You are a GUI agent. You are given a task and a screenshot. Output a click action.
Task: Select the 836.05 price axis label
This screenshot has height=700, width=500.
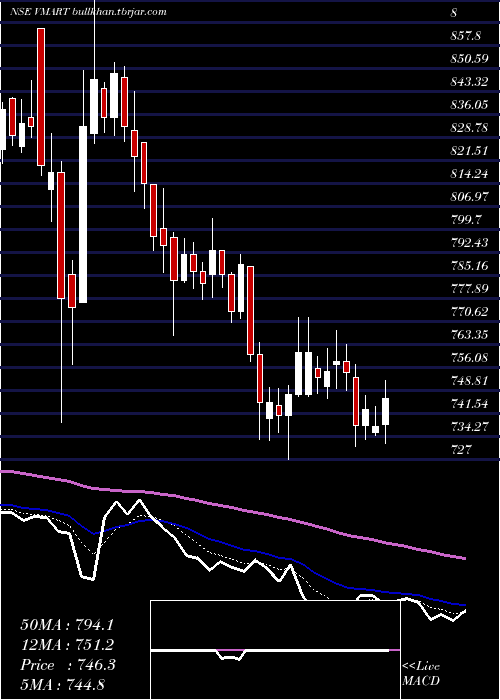coord(469,105)
